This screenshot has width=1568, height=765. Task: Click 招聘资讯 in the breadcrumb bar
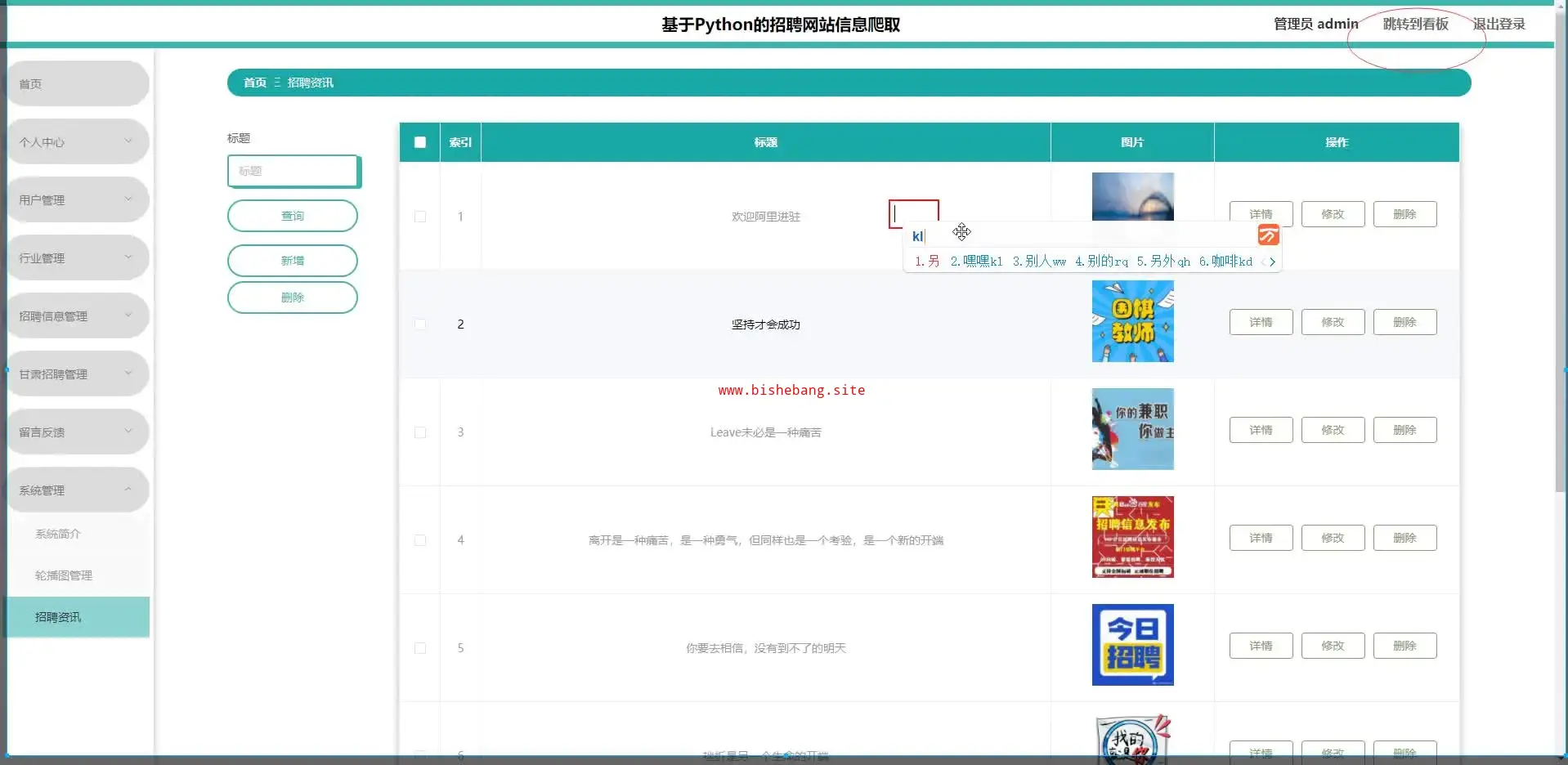(x=311, y=83)
